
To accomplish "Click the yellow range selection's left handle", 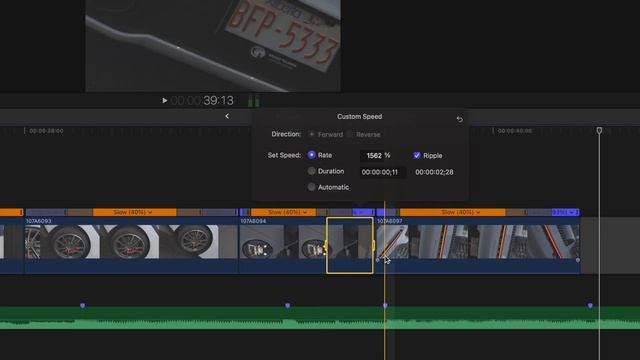I will pos(327,245).
